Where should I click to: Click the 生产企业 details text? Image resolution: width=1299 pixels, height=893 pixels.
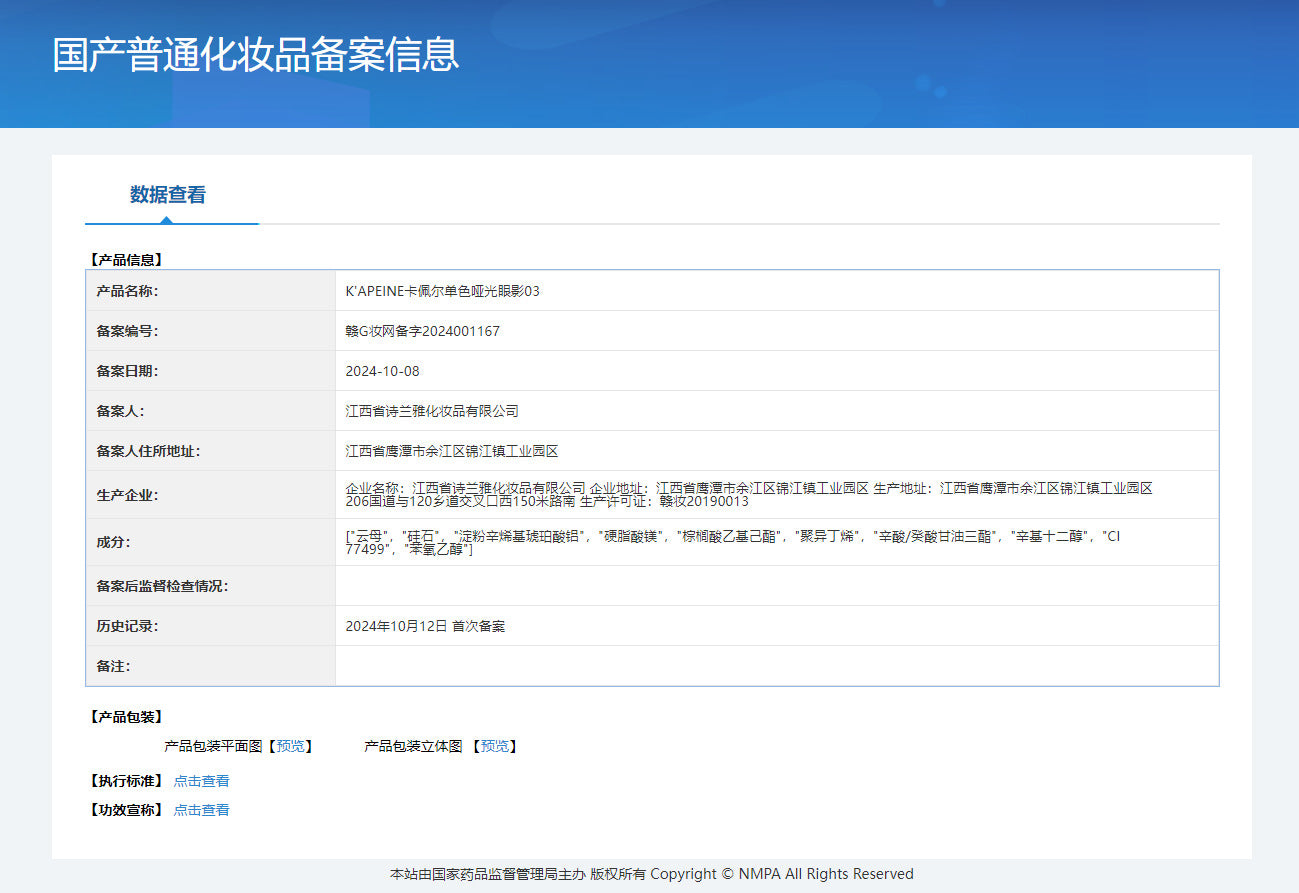tap(748, 494)
